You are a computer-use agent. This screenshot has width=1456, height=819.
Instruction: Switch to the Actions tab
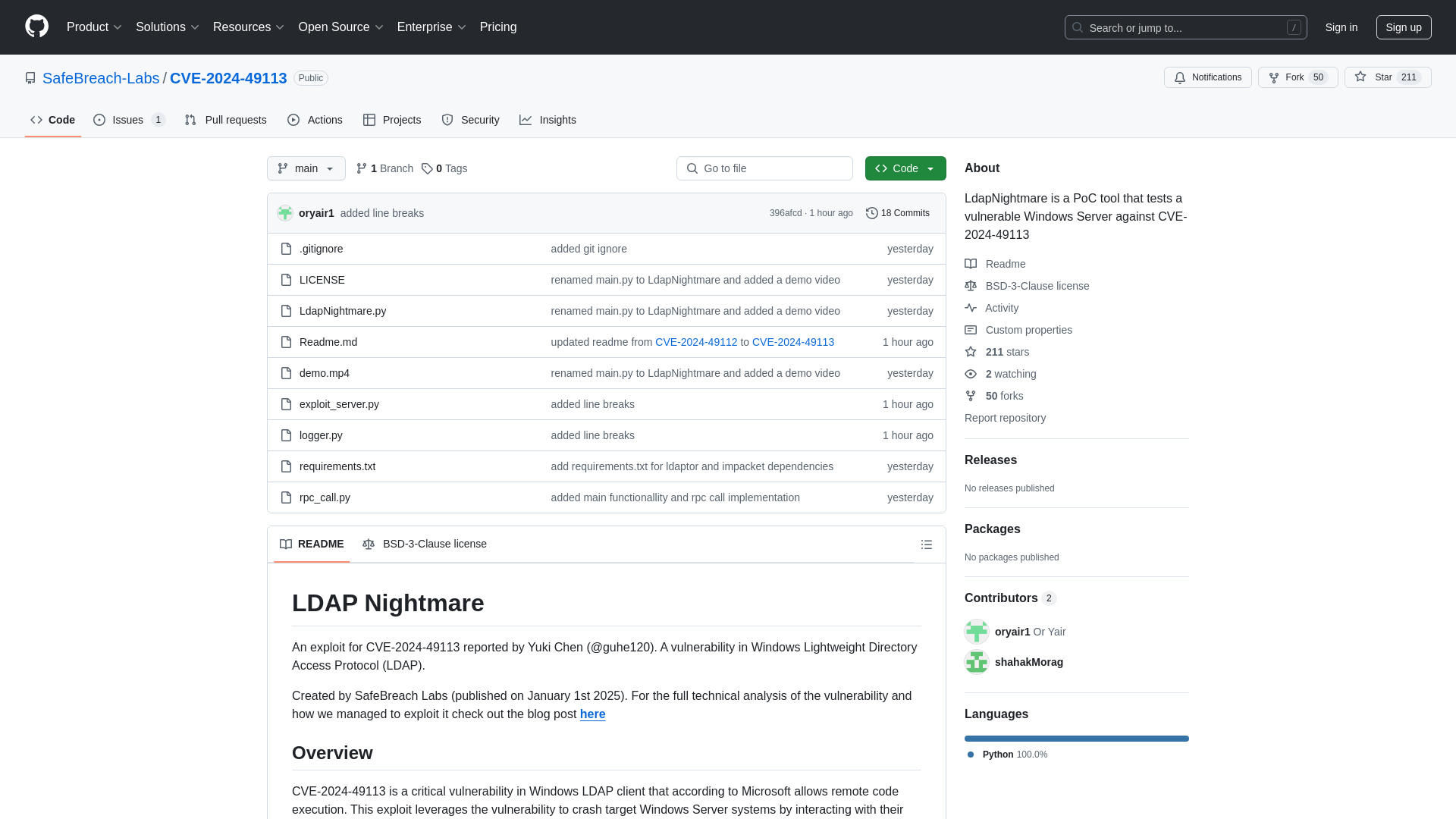(315, 120)
